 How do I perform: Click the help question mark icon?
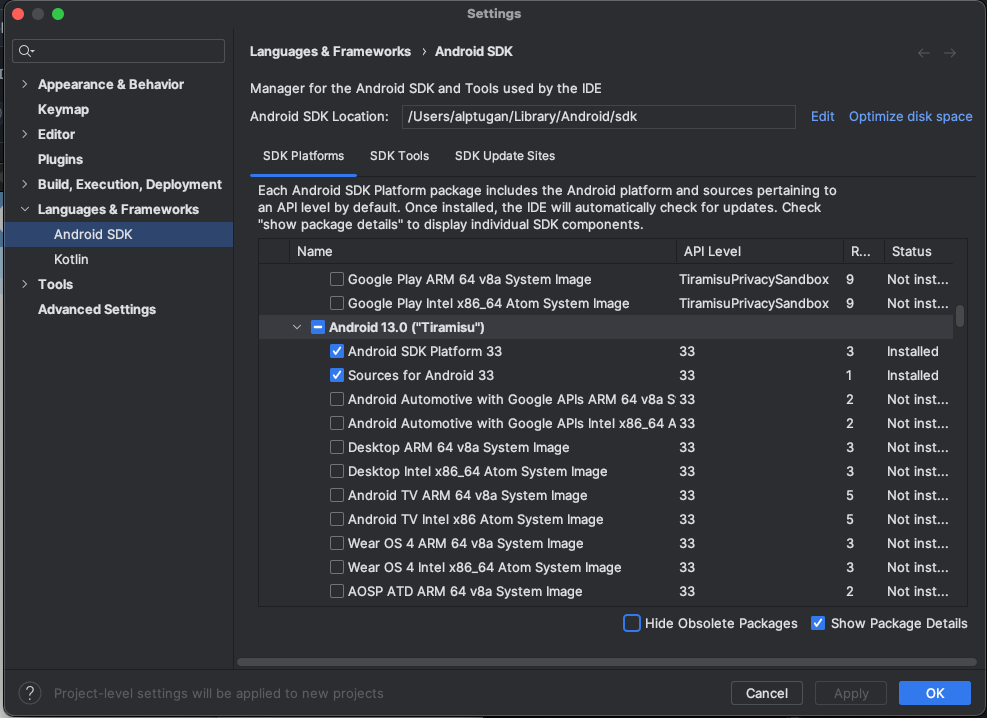(x=30, y=693)
